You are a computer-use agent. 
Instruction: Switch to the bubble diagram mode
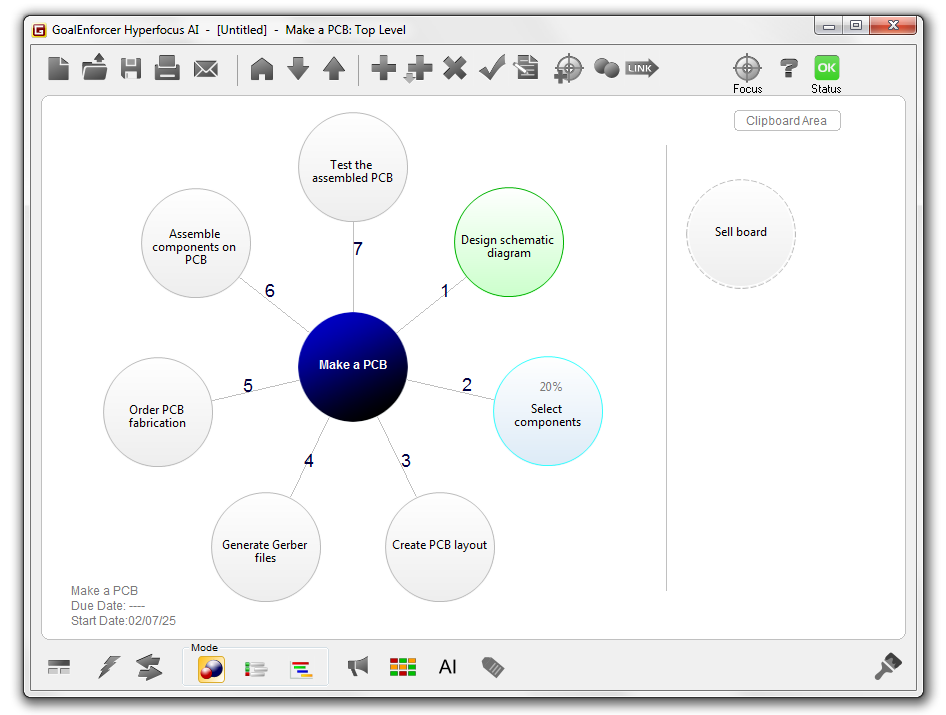click(x=211, y=669)
